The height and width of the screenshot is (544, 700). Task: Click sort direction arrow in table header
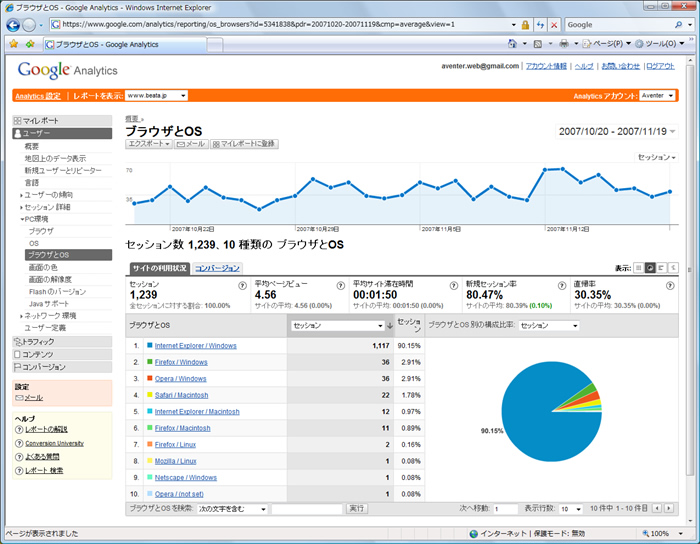(390, 326)
